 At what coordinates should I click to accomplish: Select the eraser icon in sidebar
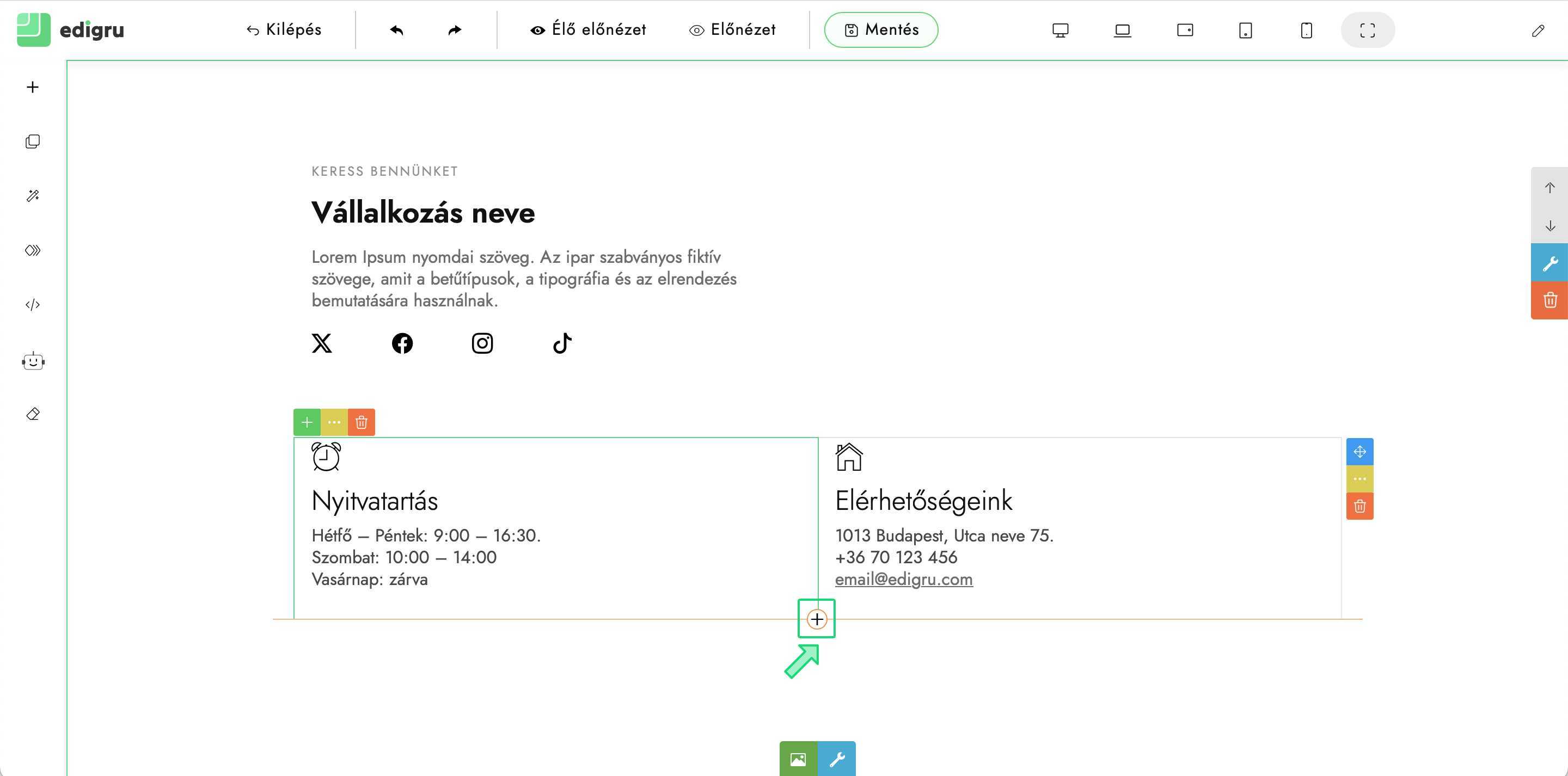(33, 414)
